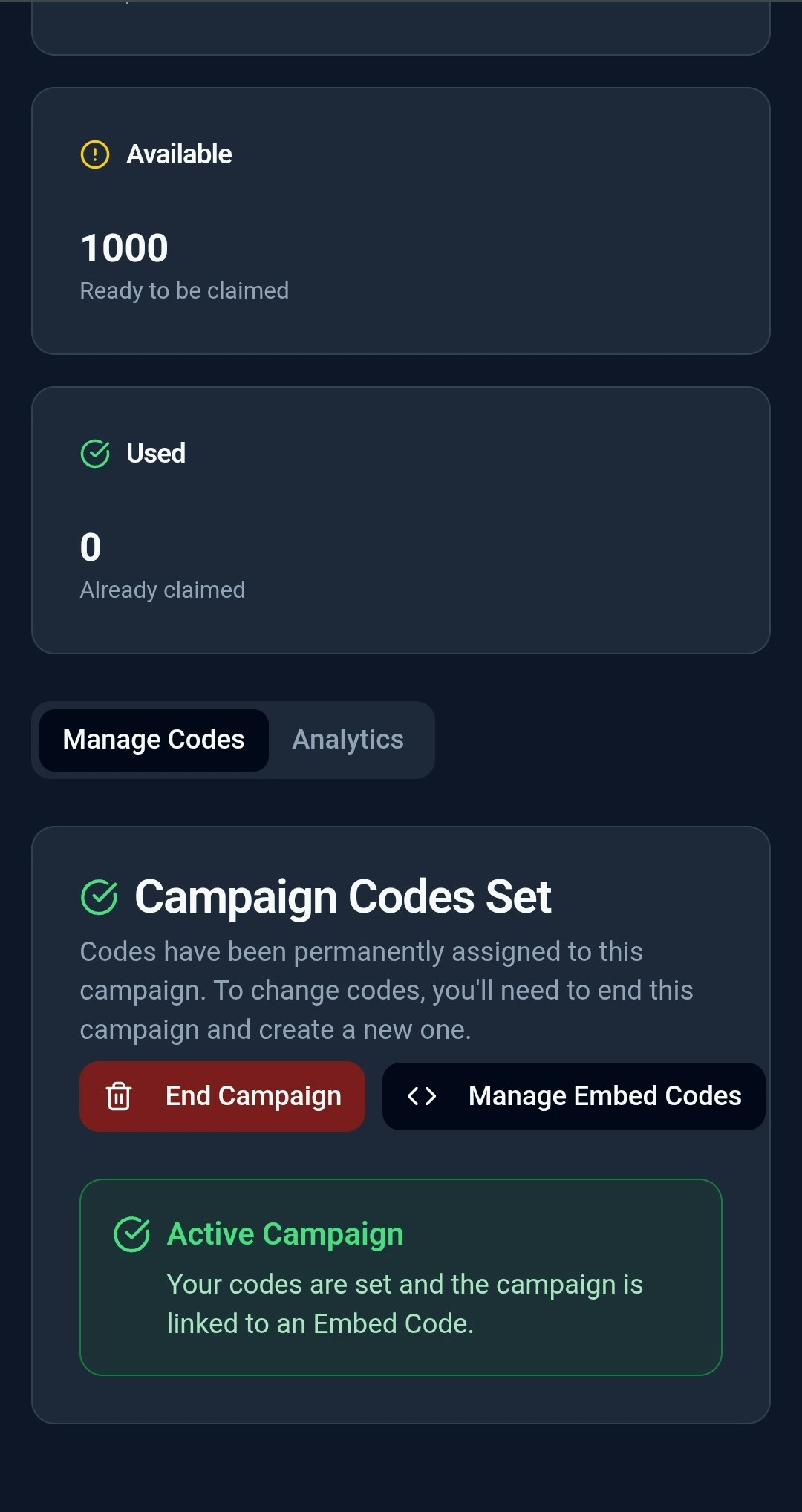Click the code brackets icon on Manage Embed Codes
Viewport: 802px width, 1512px height.
point(422,1096)
